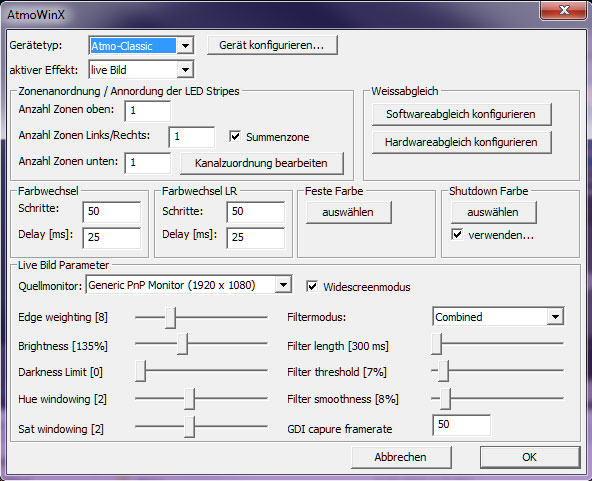This screenshot has height=481, width=592.
Task: Confirm settings with OK button
Action: point(530,457)
